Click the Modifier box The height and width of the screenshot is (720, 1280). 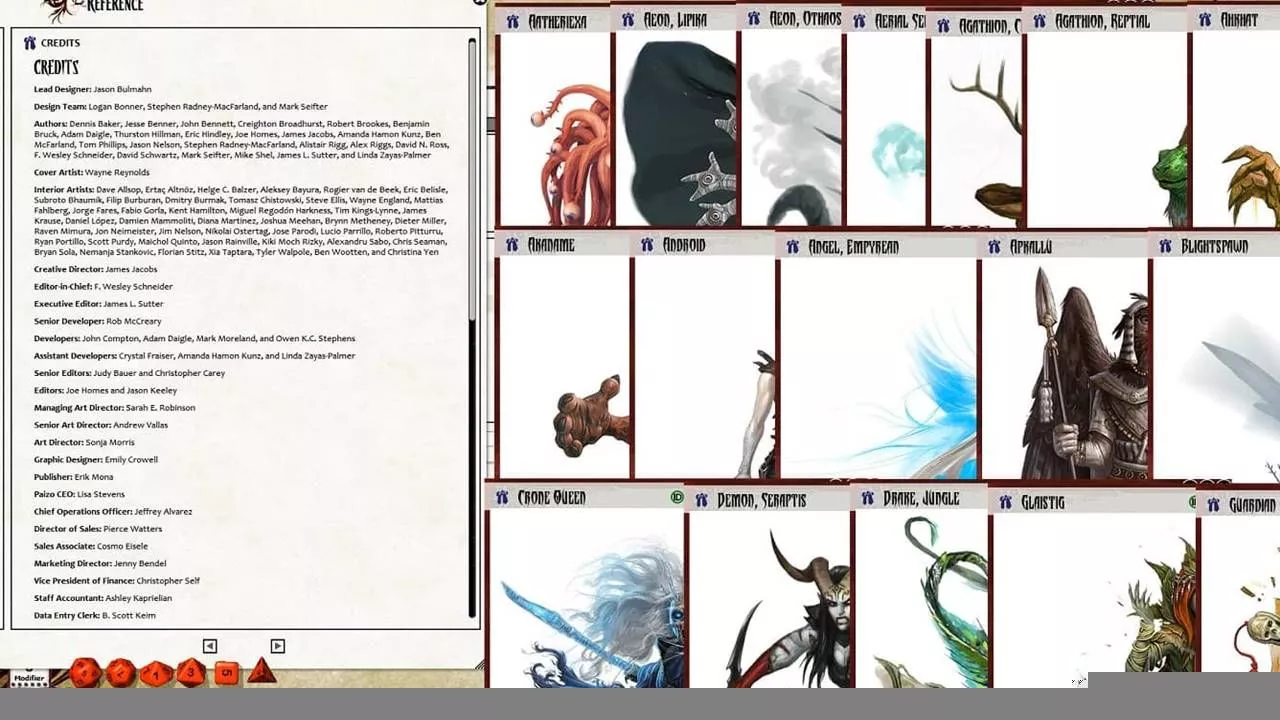[29, 677]
